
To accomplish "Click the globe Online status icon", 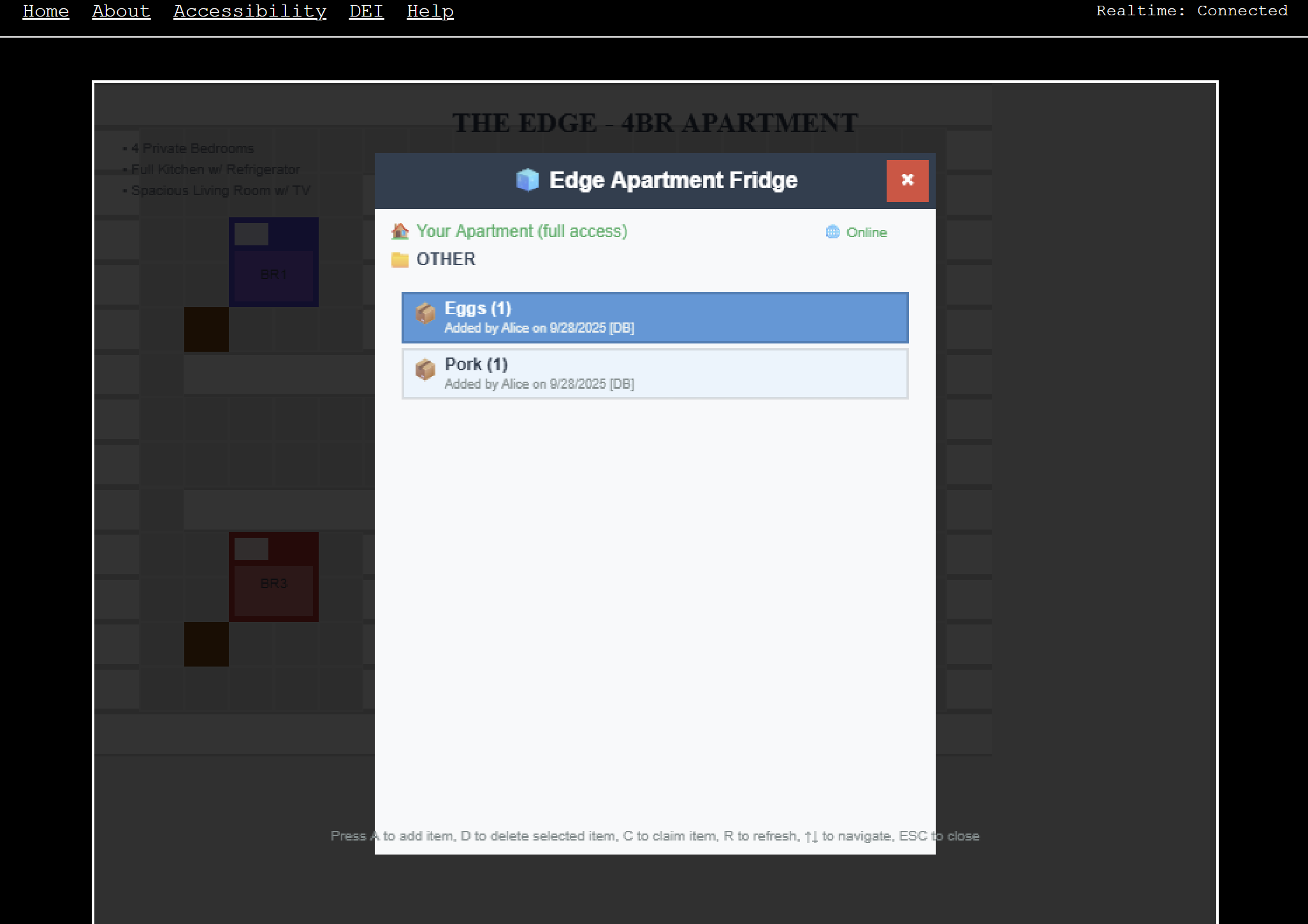I will (x=832, y=232).
